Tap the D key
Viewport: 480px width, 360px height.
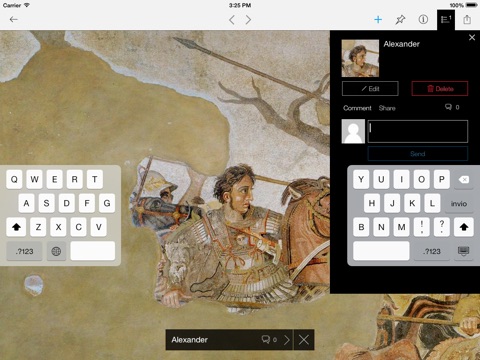[x=67, y=203]
